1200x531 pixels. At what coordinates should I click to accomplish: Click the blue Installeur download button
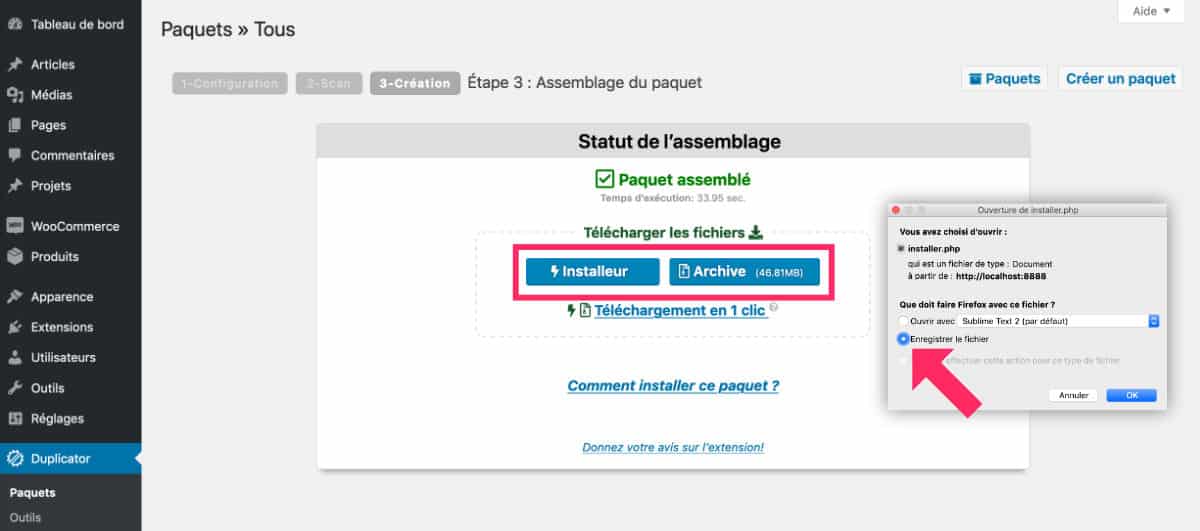[592, 272]
